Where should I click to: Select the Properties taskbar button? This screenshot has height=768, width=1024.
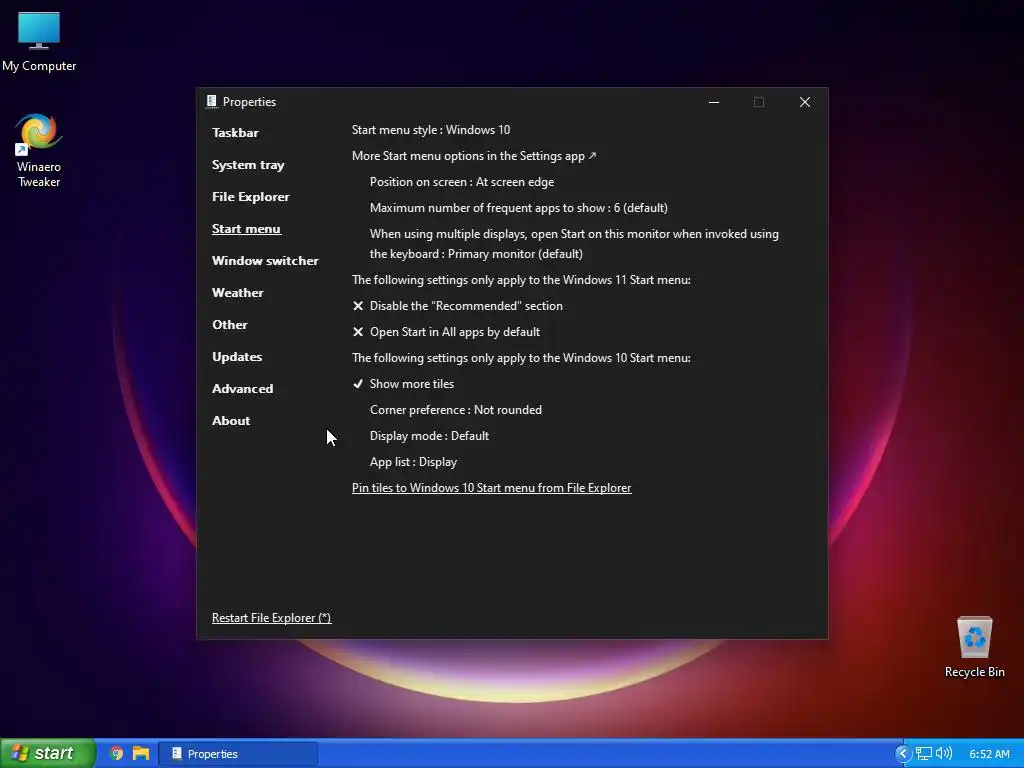238,754
